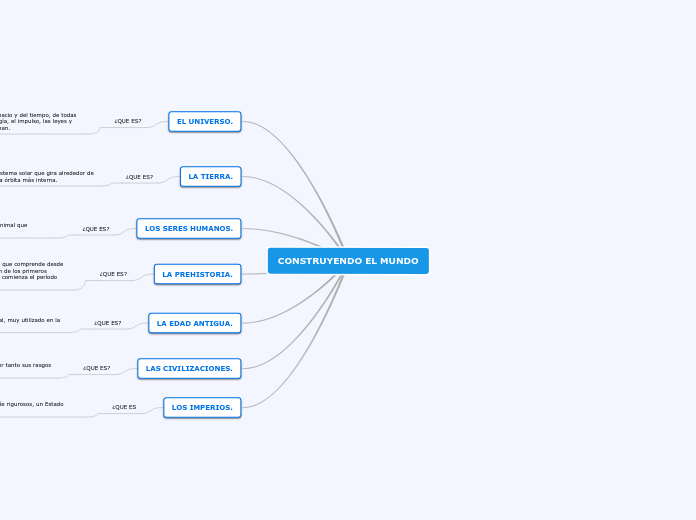Select the LA PREHISTORIA. node
The image size is (696, 520).
(x=198, y=274)
